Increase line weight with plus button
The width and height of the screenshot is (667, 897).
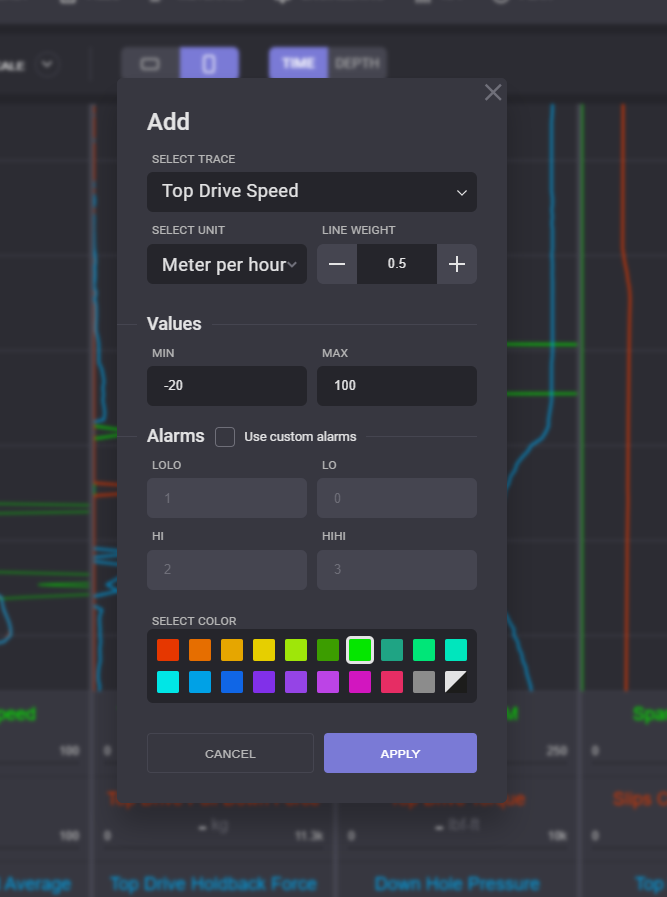457,264
